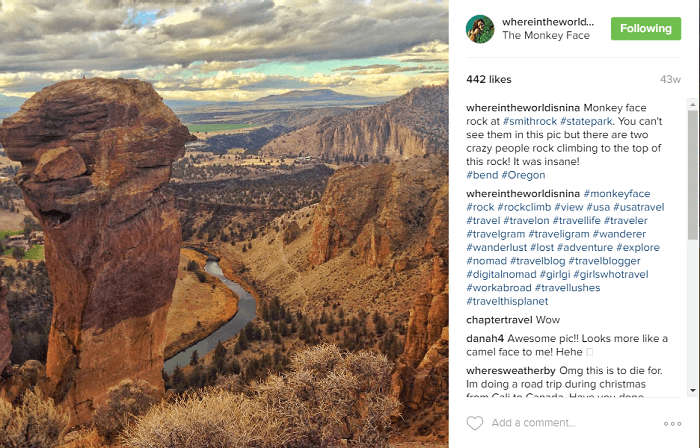The height and width of the screenshot is (448, 700).
Task: Open the poster's profile picture avatar
Action: tap(480, 28)
